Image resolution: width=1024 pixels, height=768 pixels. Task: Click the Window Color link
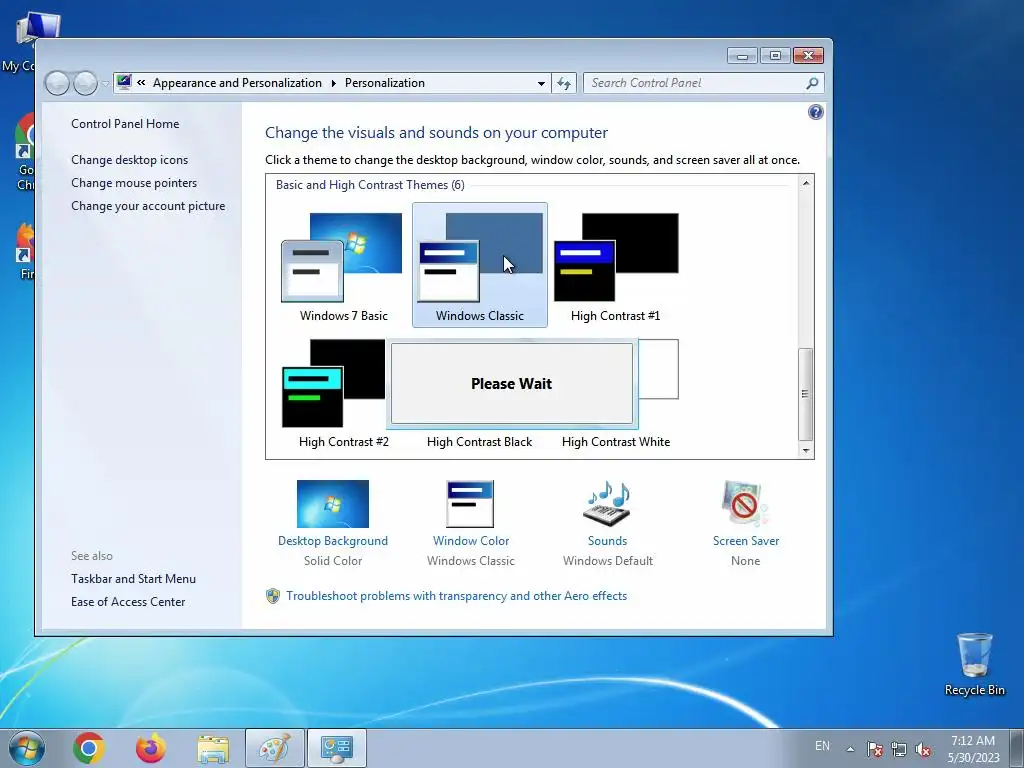471,541
